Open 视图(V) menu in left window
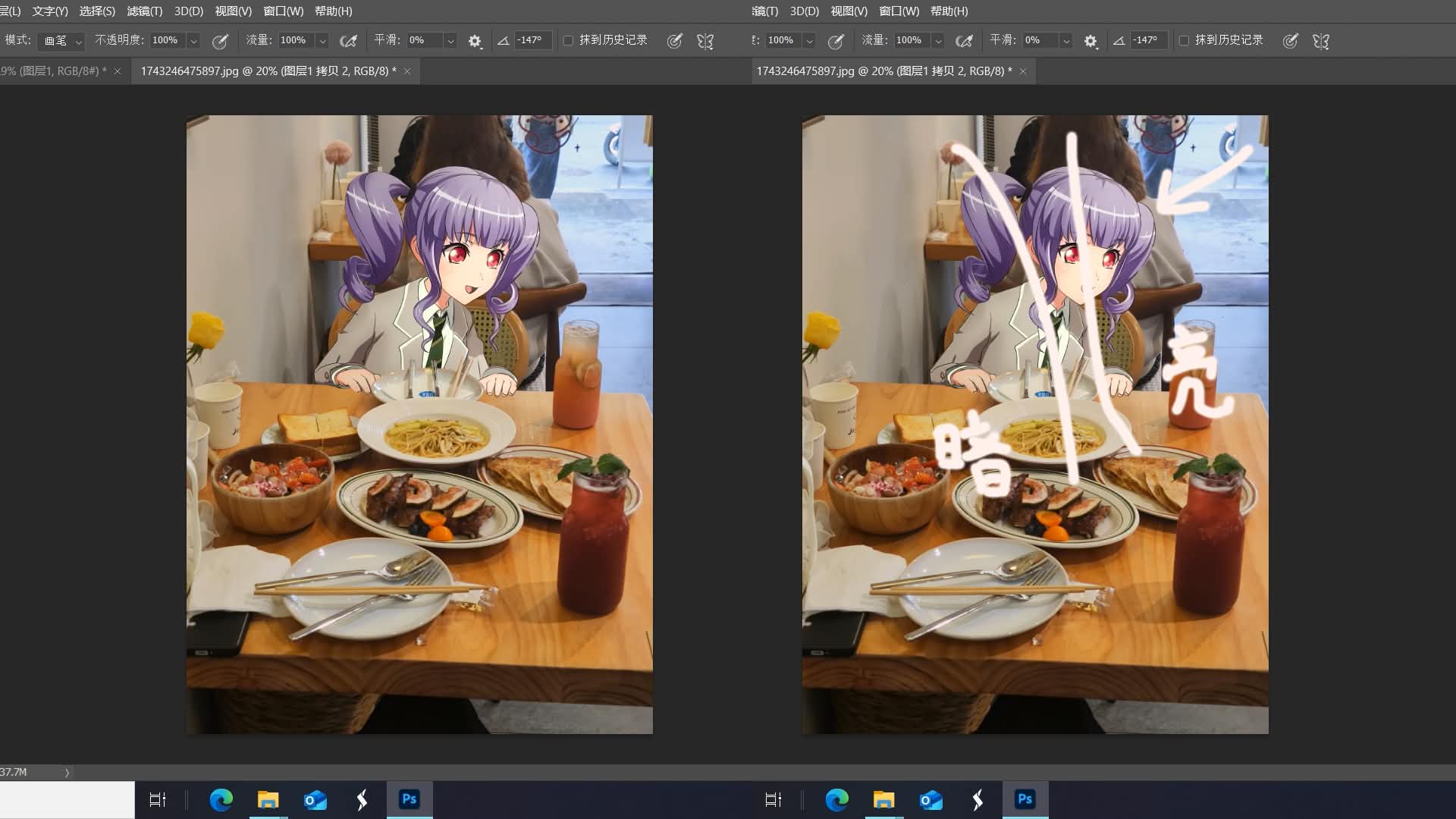 [x=234, y=11]
